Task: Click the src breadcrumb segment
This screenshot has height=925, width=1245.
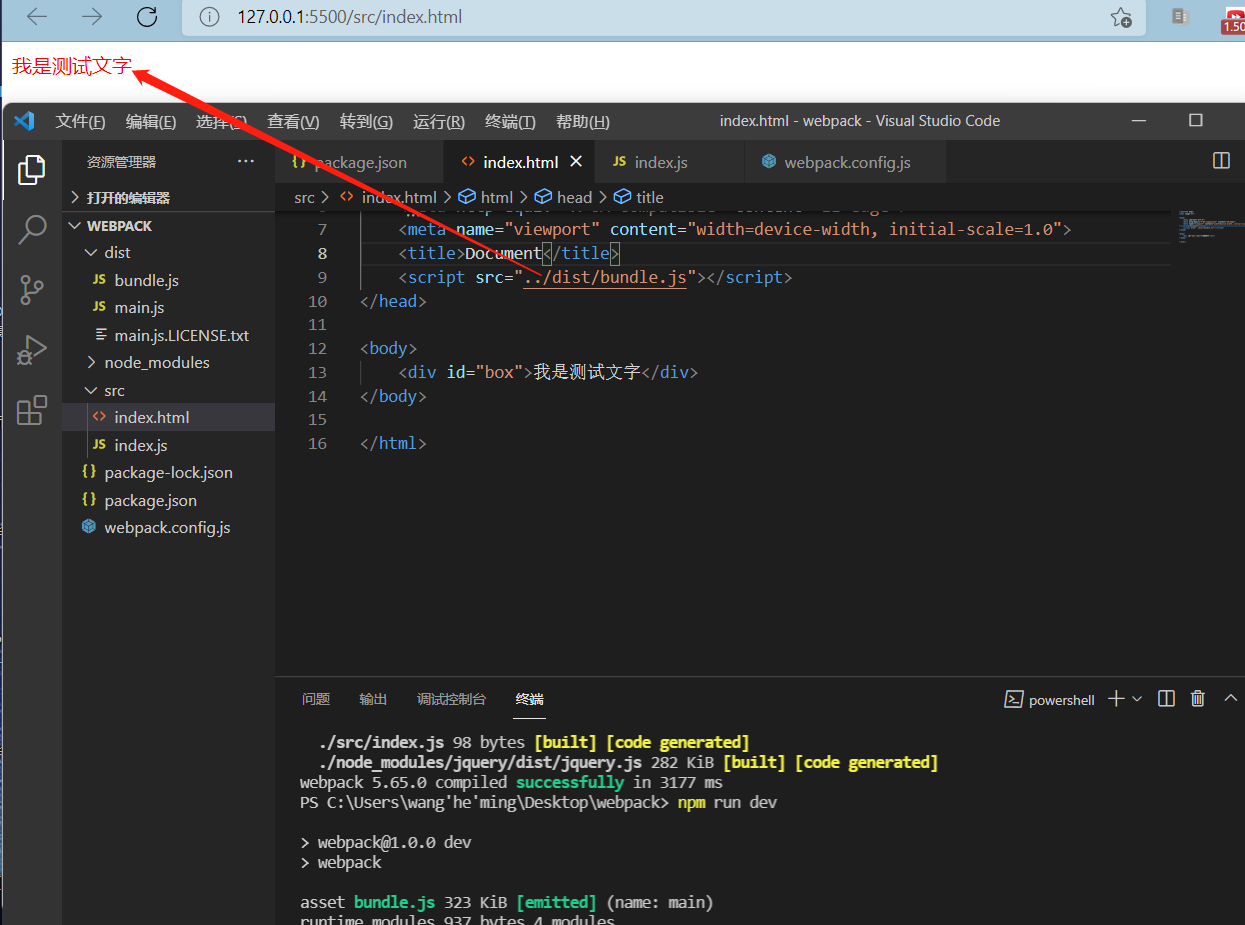Action: pyautogui.click(x=304, y=198)
